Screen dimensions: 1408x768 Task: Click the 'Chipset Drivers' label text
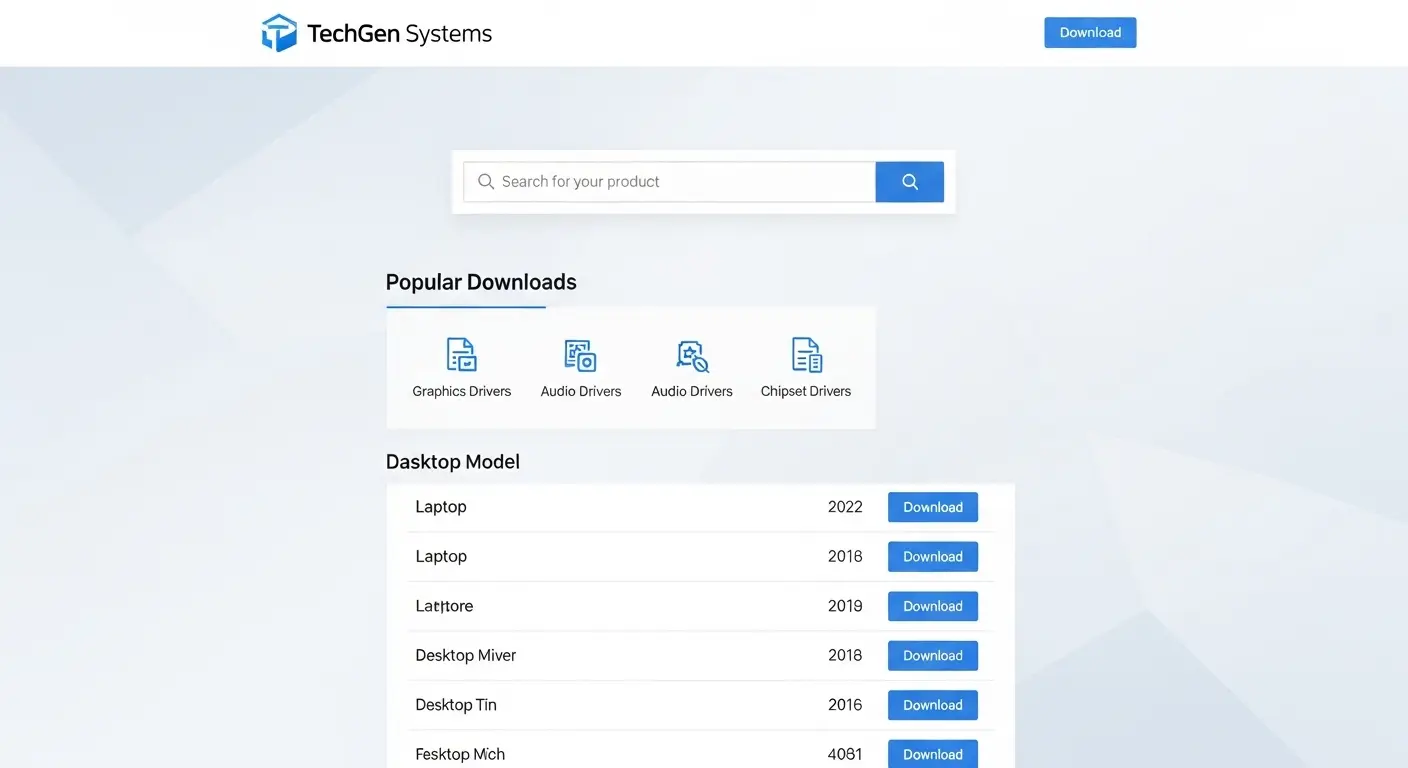pyautogui.click(x=806, y=391)
